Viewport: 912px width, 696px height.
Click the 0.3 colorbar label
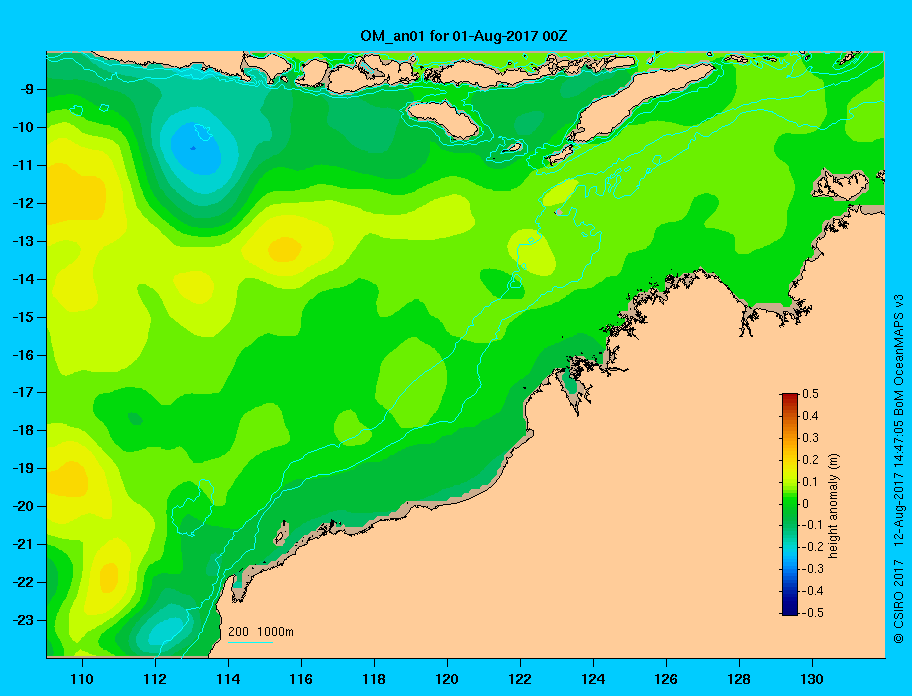click(810, 438)
